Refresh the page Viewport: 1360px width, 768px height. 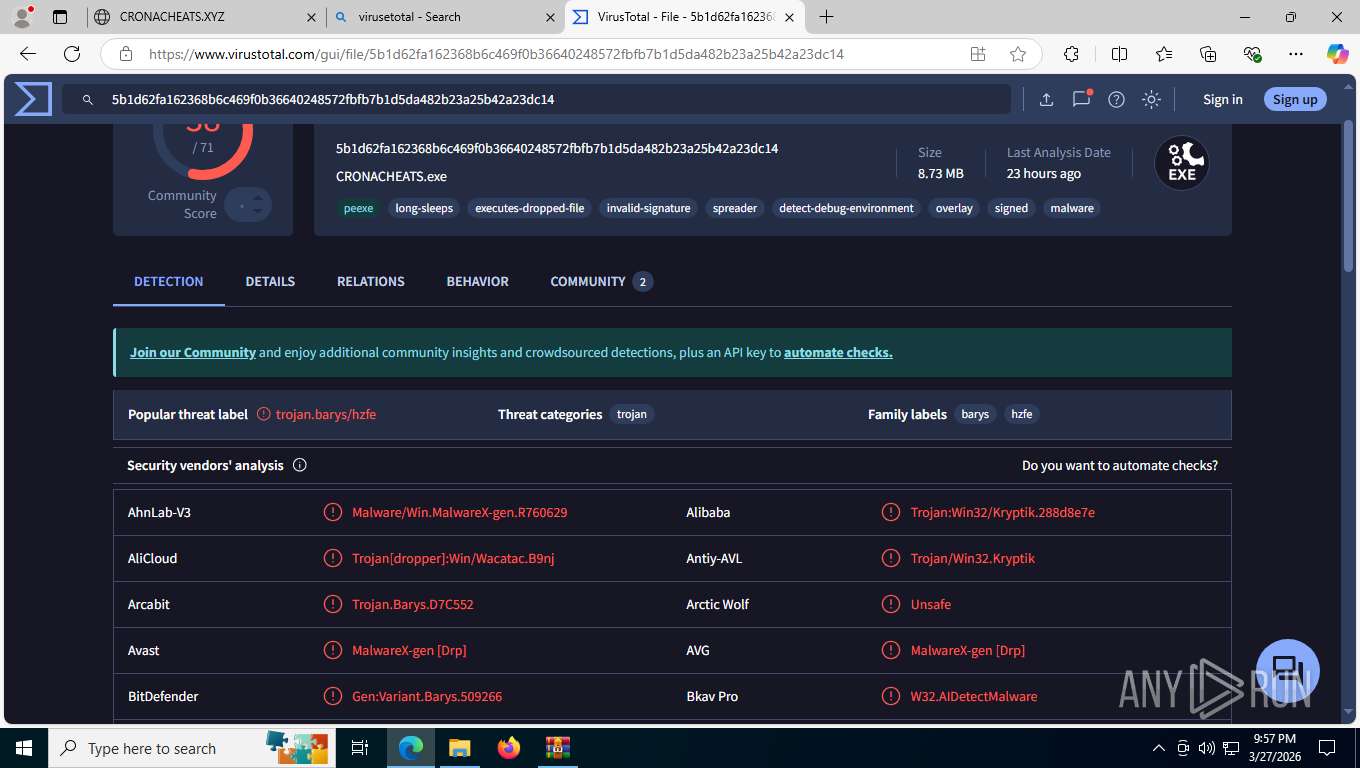coord(72,54)
